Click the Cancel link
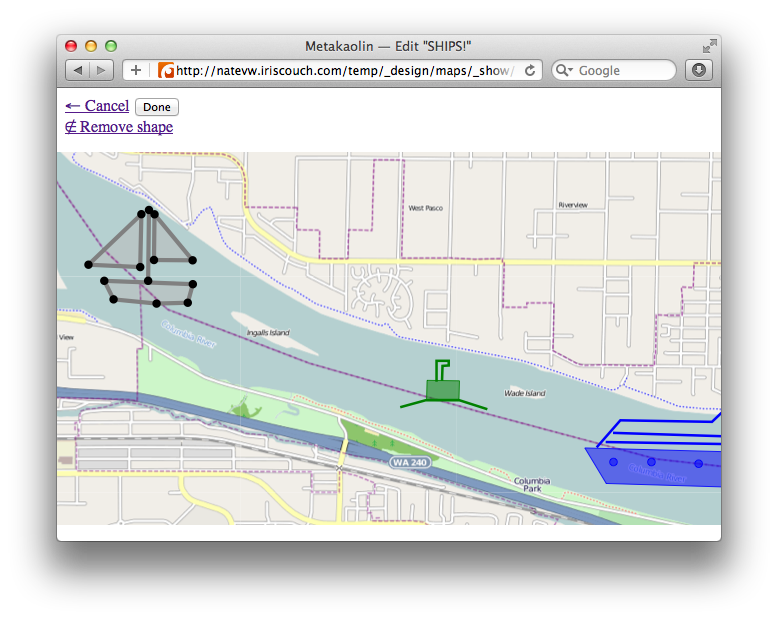The width and height of the screenshot is (778, 620). tap(97, 106)
